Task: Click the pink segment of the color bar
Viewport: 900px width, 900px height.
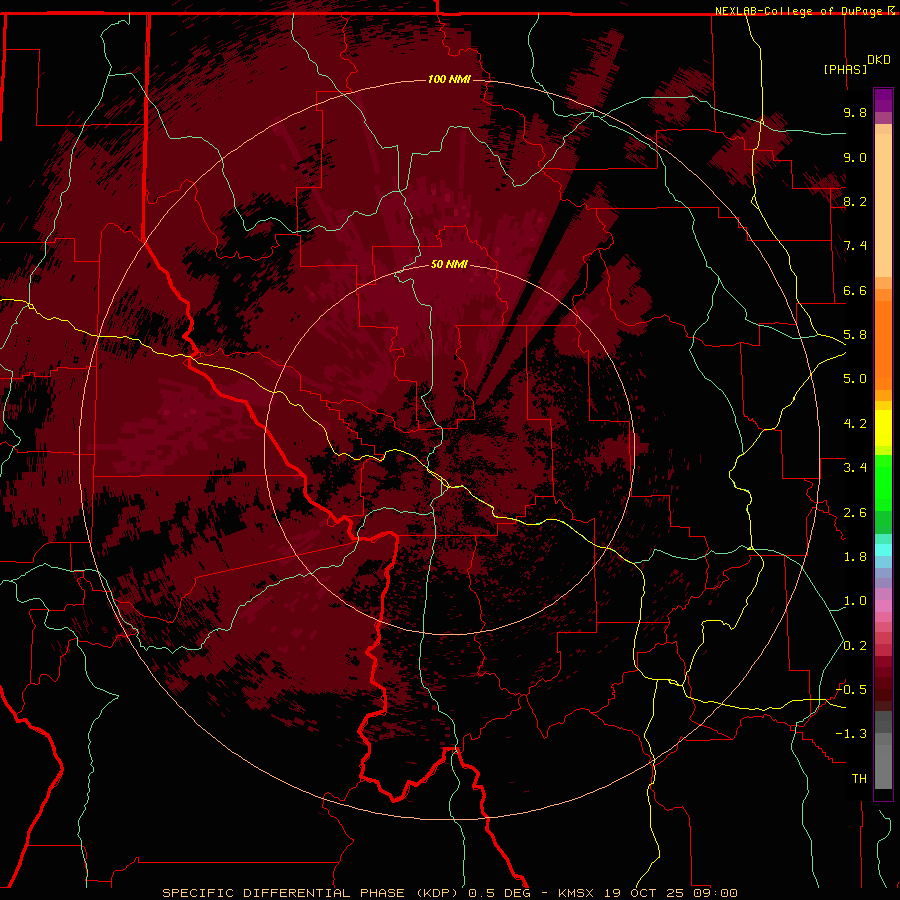Action: coord(883,606)
